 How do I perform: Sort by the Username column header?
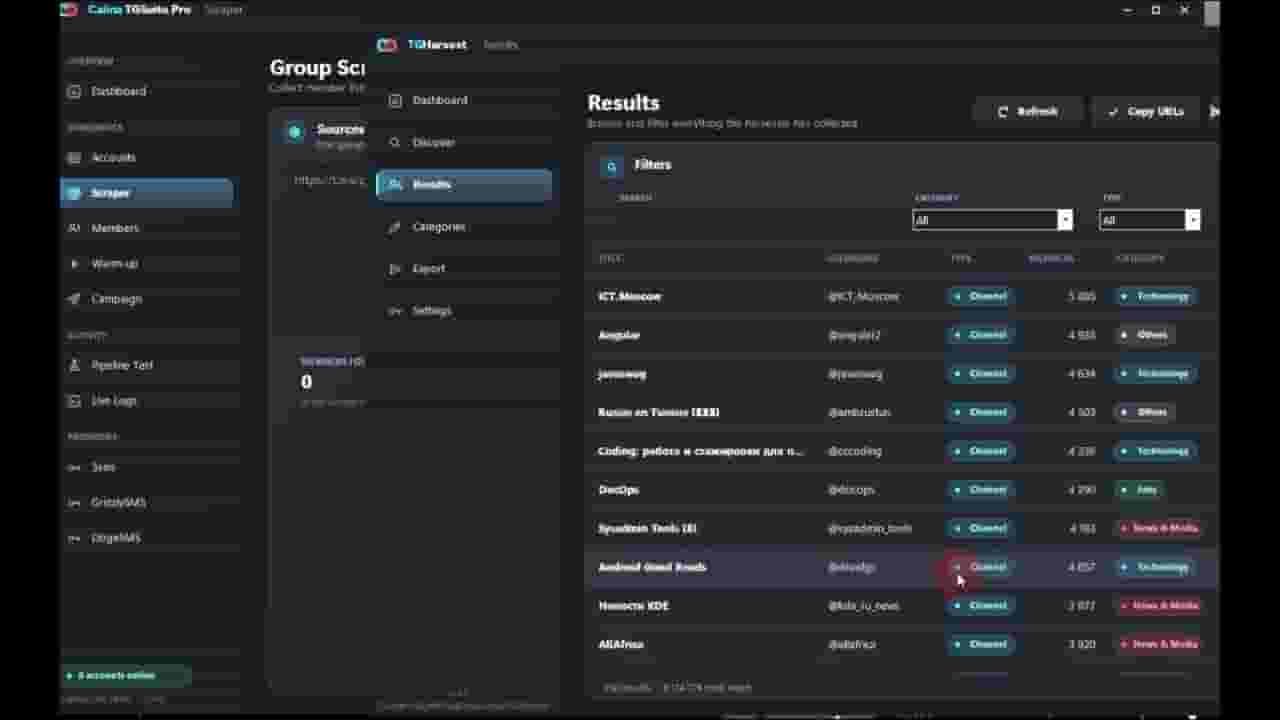point(853,258)
